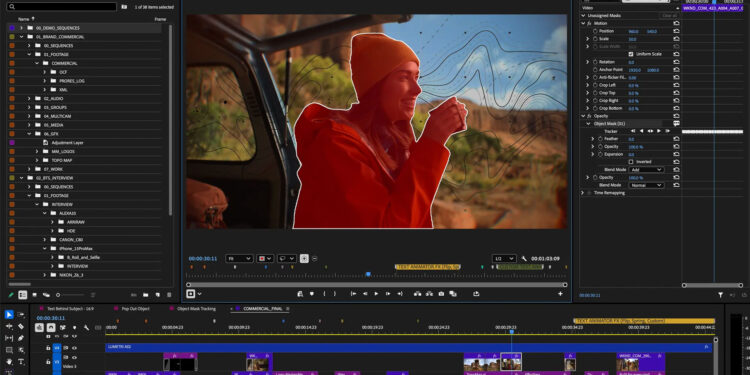Create a new bin in Project panel
Image resolution: width=750 pixels, height=375 pixels.
click(x=145, y=295)
